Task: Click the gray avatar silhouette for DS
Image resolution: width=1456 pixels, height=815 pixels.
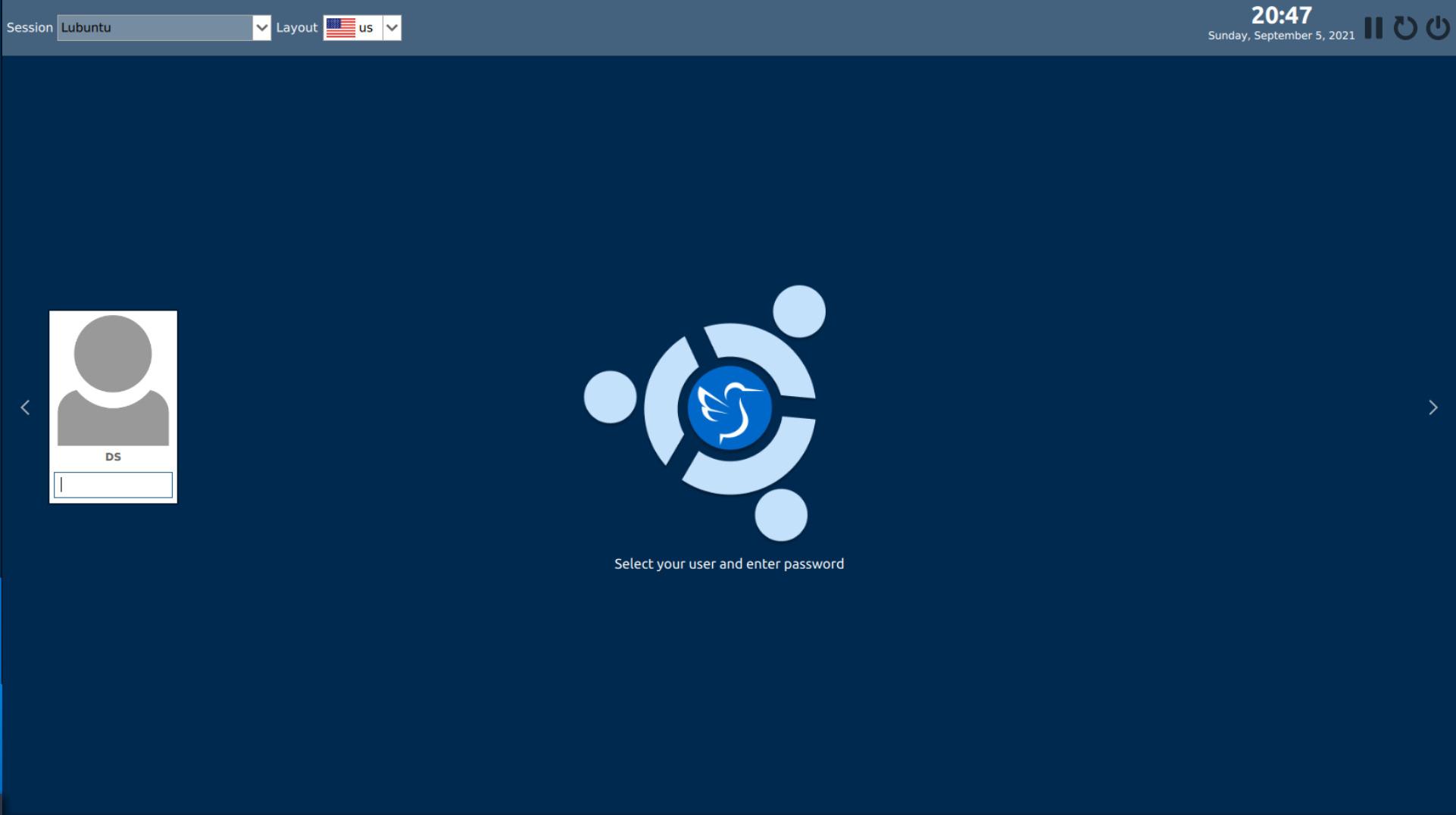Action: click(x=113, y=380)
